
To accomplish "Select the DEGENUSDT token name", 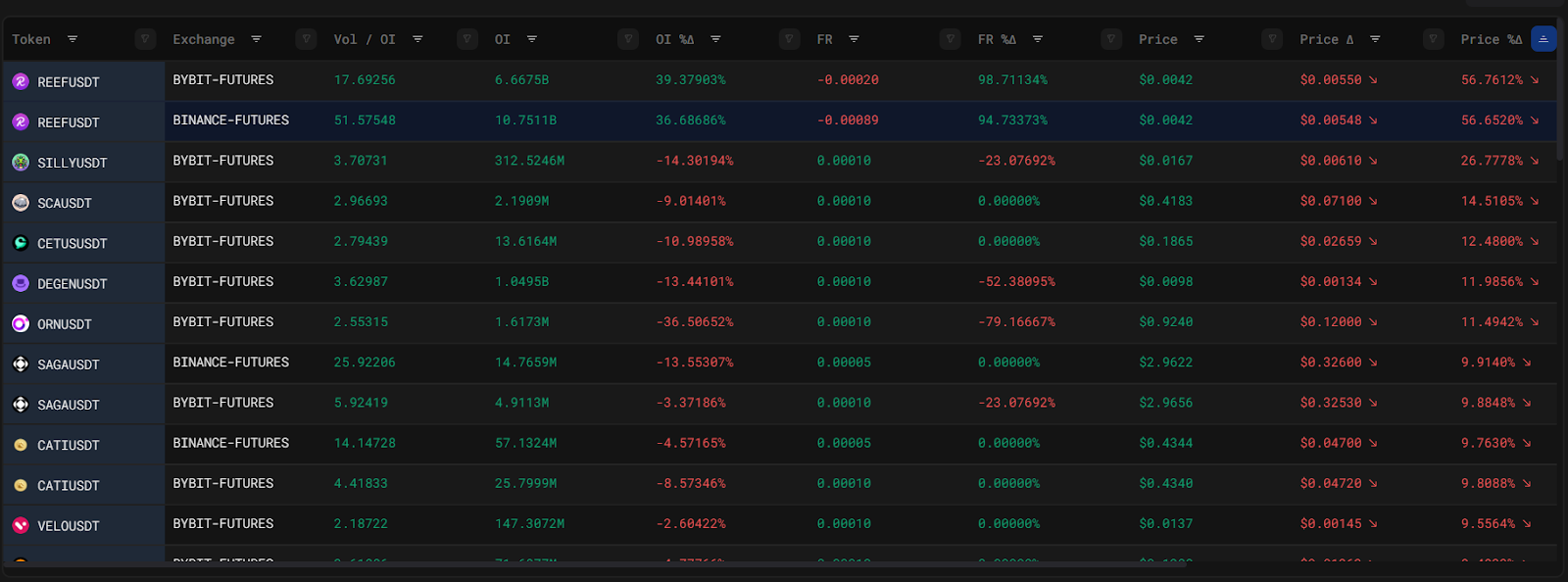I will pyautogui.click(x=73, y=284).
